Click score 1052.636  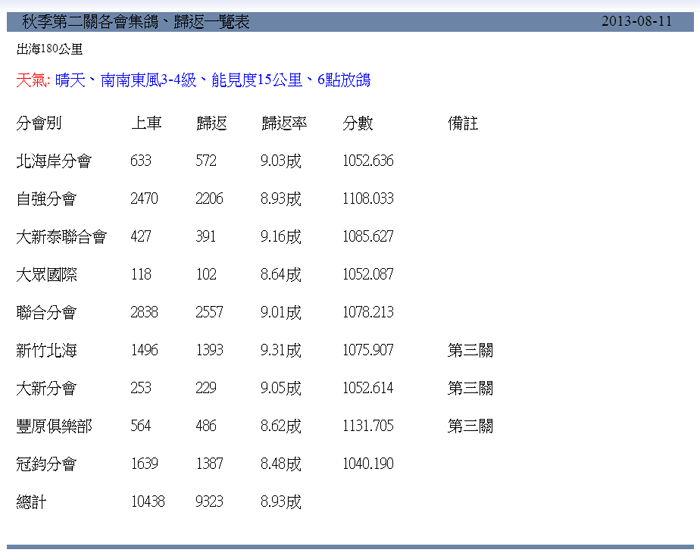(368, 161)
